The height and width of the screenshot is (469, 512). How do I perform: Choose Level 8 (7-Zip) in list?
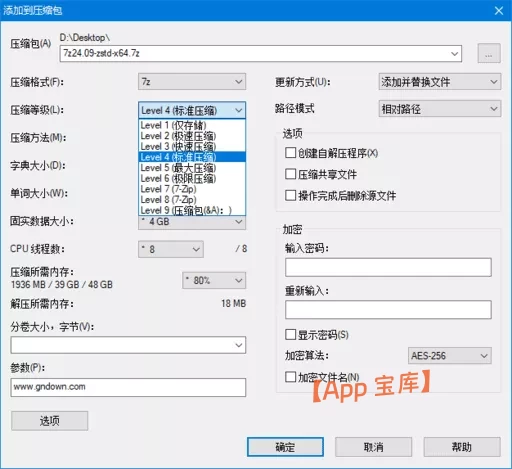click(192, 200)
